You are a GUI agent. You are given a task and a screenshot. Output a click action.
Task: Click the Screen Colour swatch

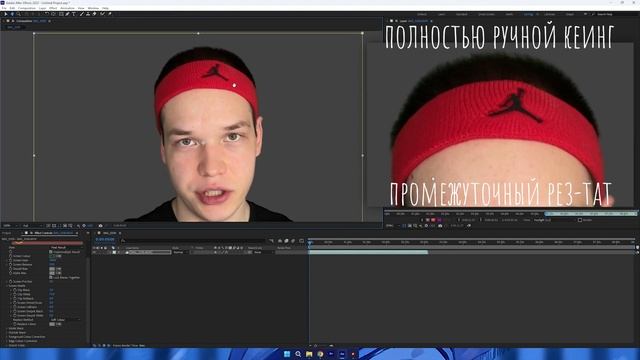point(52,256)
